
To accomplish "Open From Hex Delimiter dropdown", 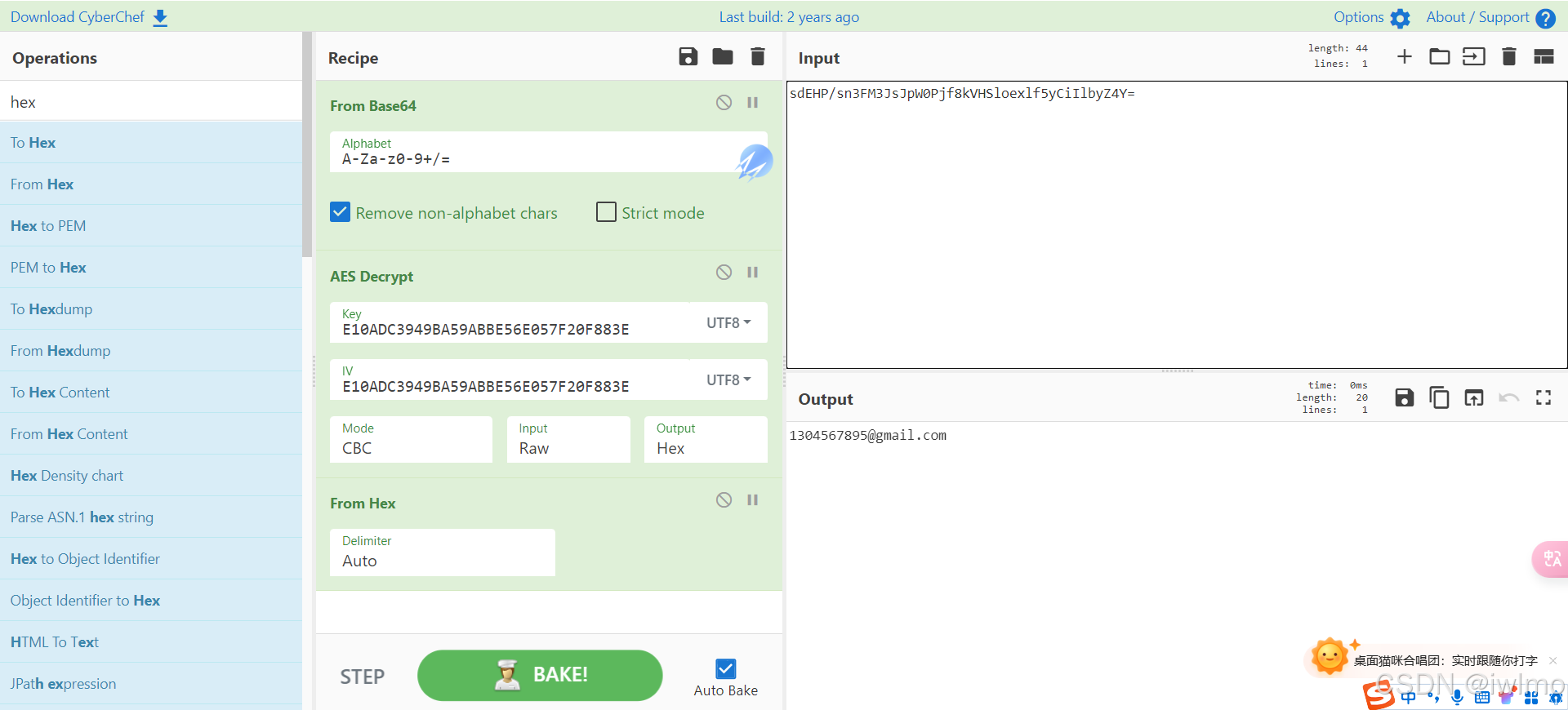I will pos(443,552).
